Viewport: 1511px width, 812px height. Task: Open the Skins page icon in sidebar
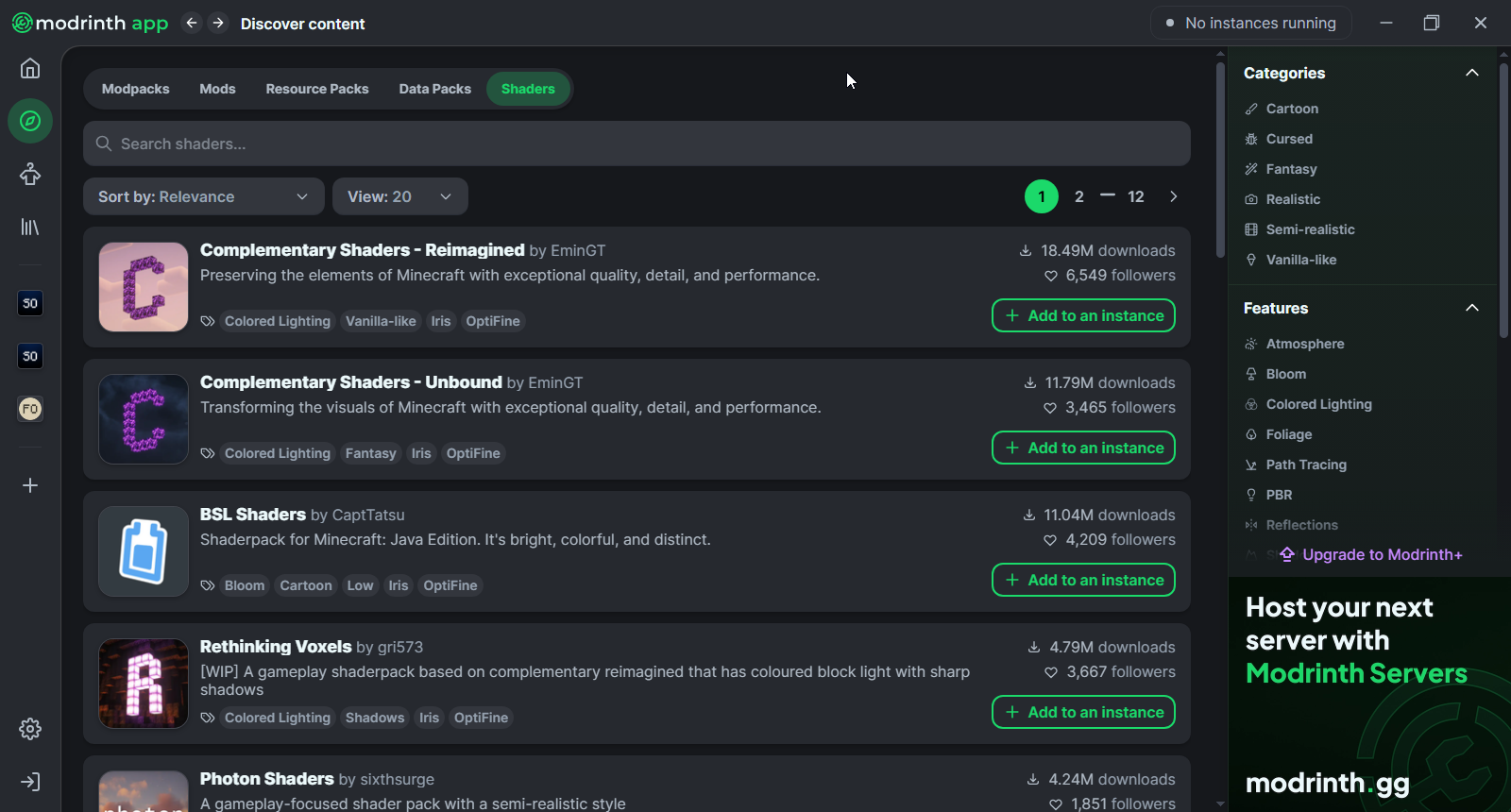(30, 174)
